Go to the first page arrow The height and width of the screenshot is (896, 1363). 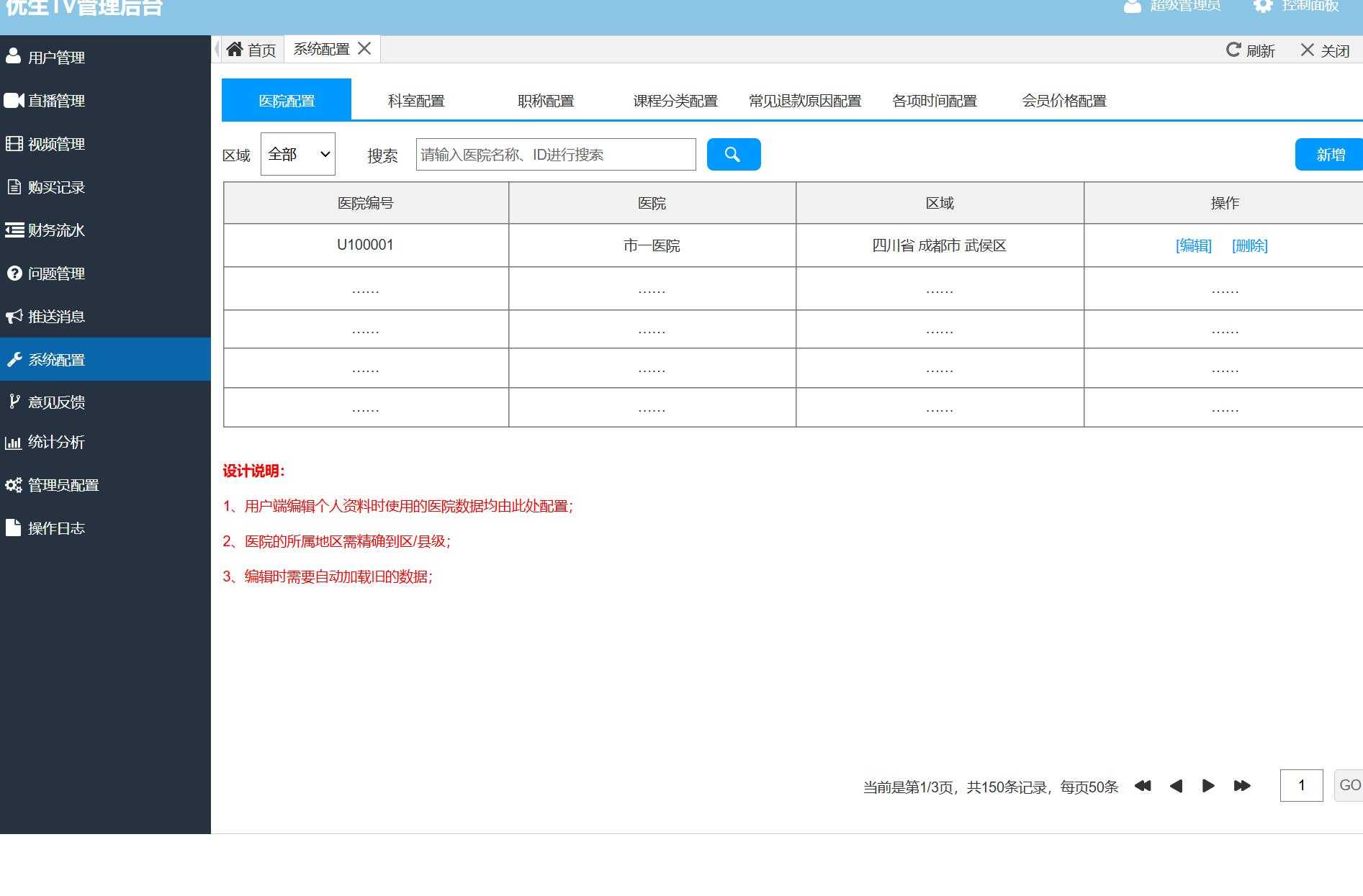(1143, 786)
